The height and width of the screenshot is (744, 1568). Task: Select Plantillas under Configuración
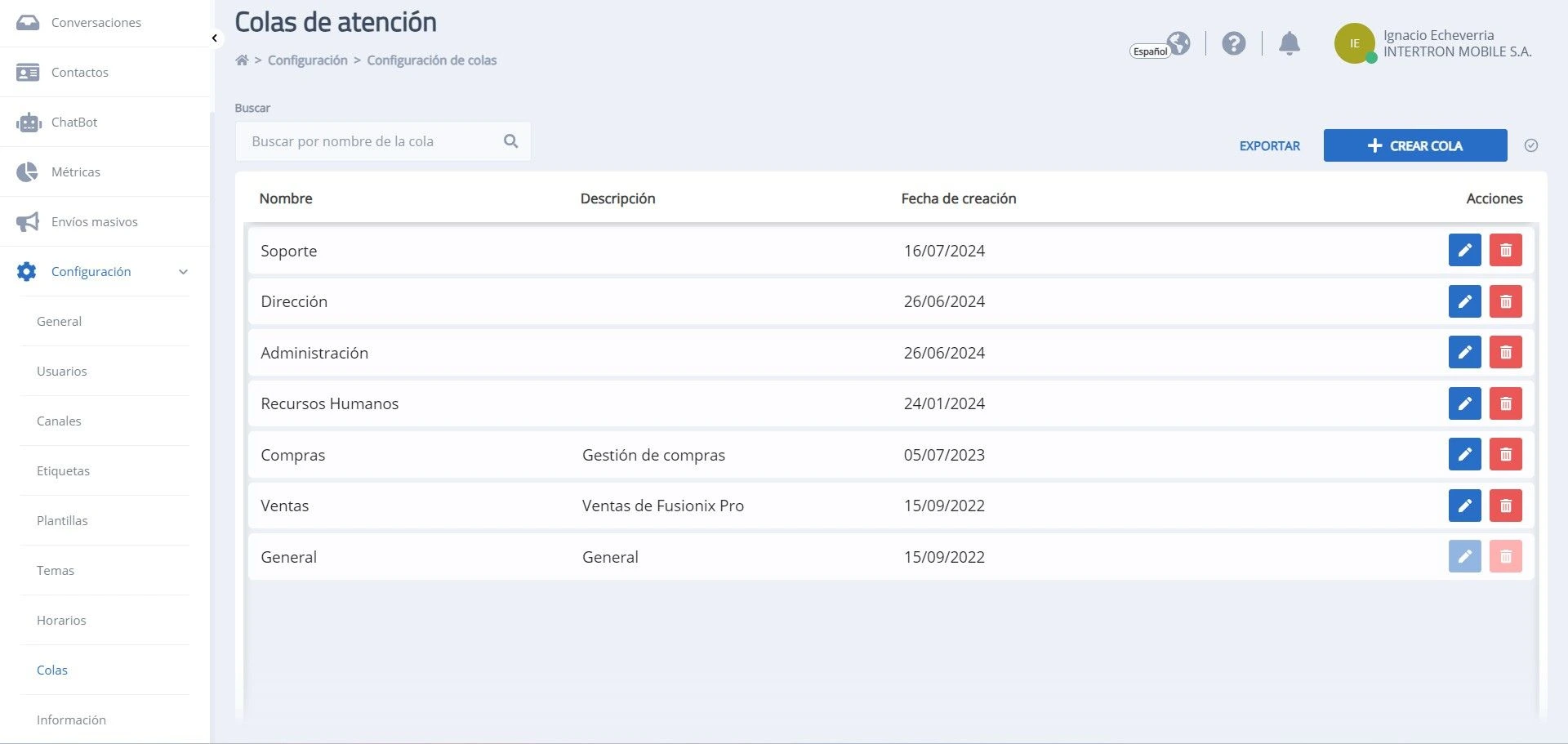point(62,521)
